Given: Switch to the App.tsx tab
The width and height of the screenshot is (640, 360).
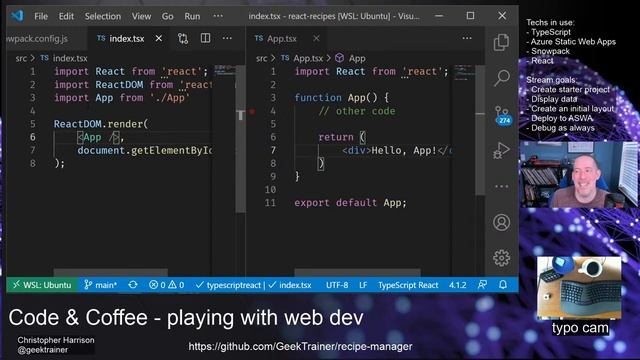Looking at the screenshot, I should pos(282,38).
